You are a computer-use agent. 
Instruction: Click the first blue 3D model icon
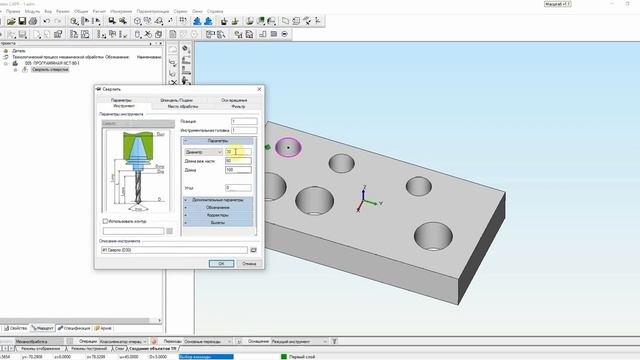click(x=197, y=21)
